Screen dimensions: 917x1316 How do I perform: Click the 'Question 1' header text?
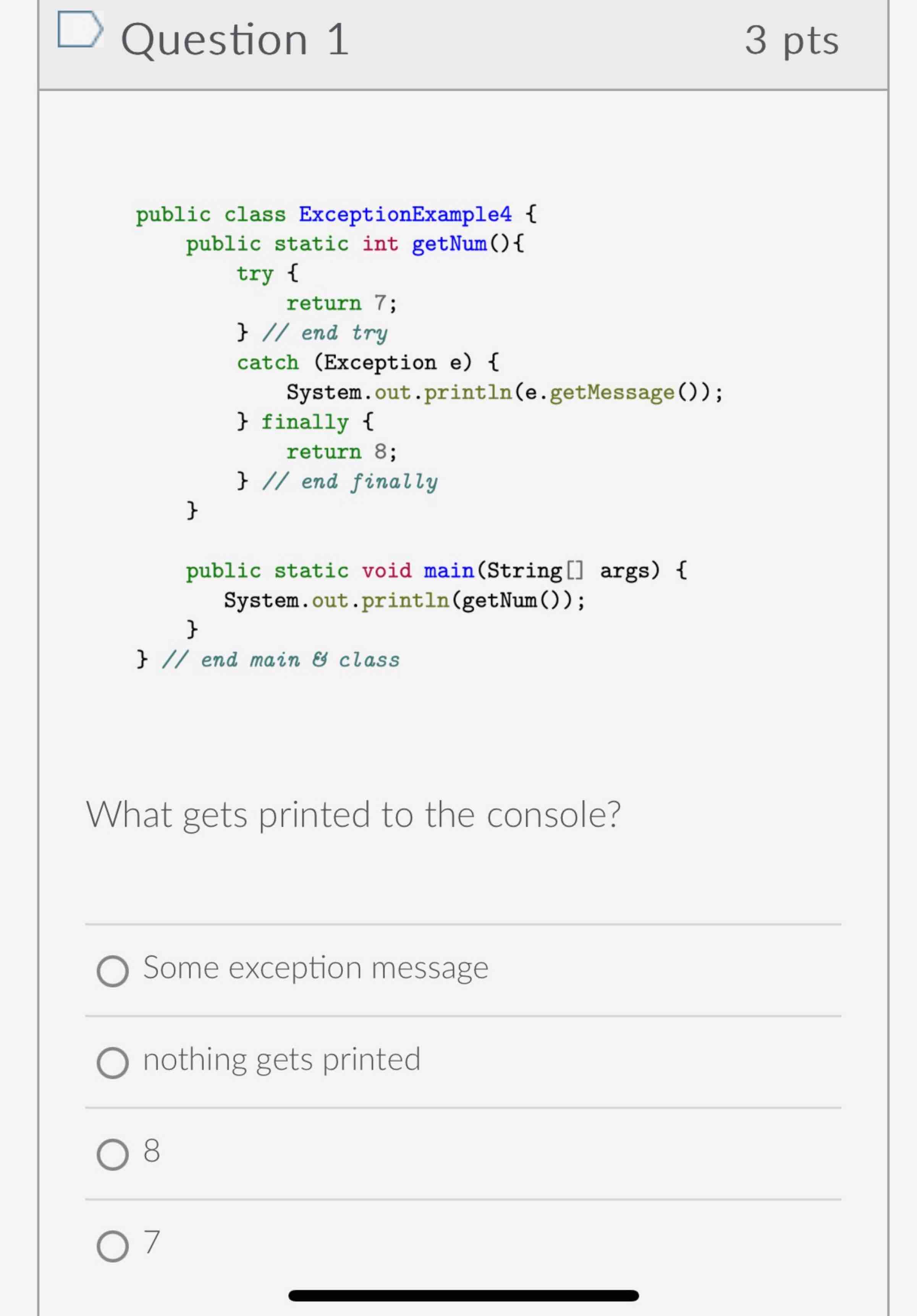coord(234,38)
